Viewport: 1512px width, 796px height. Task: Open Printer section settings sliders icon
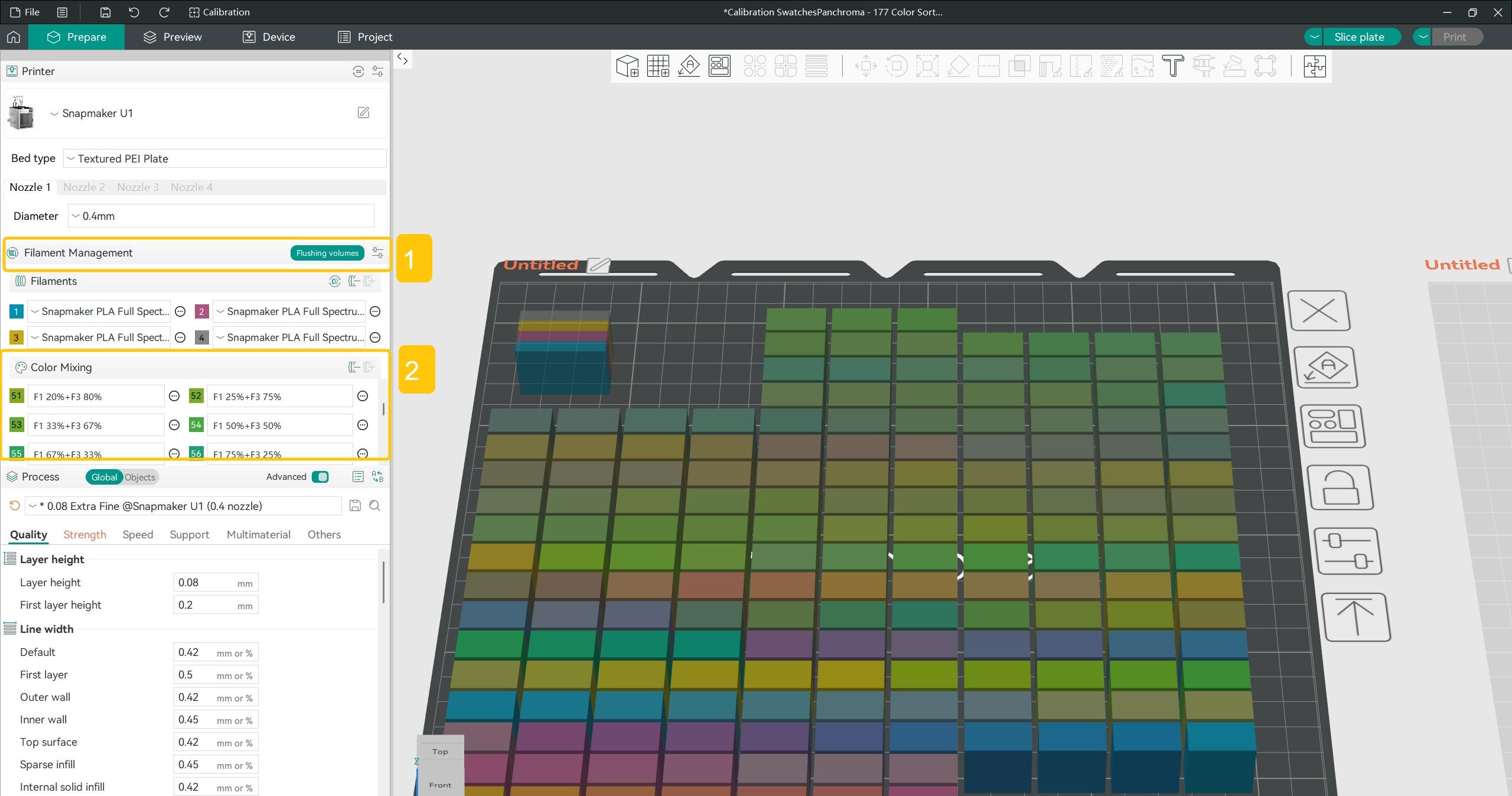pyautogui.click(x=377, y=72)
